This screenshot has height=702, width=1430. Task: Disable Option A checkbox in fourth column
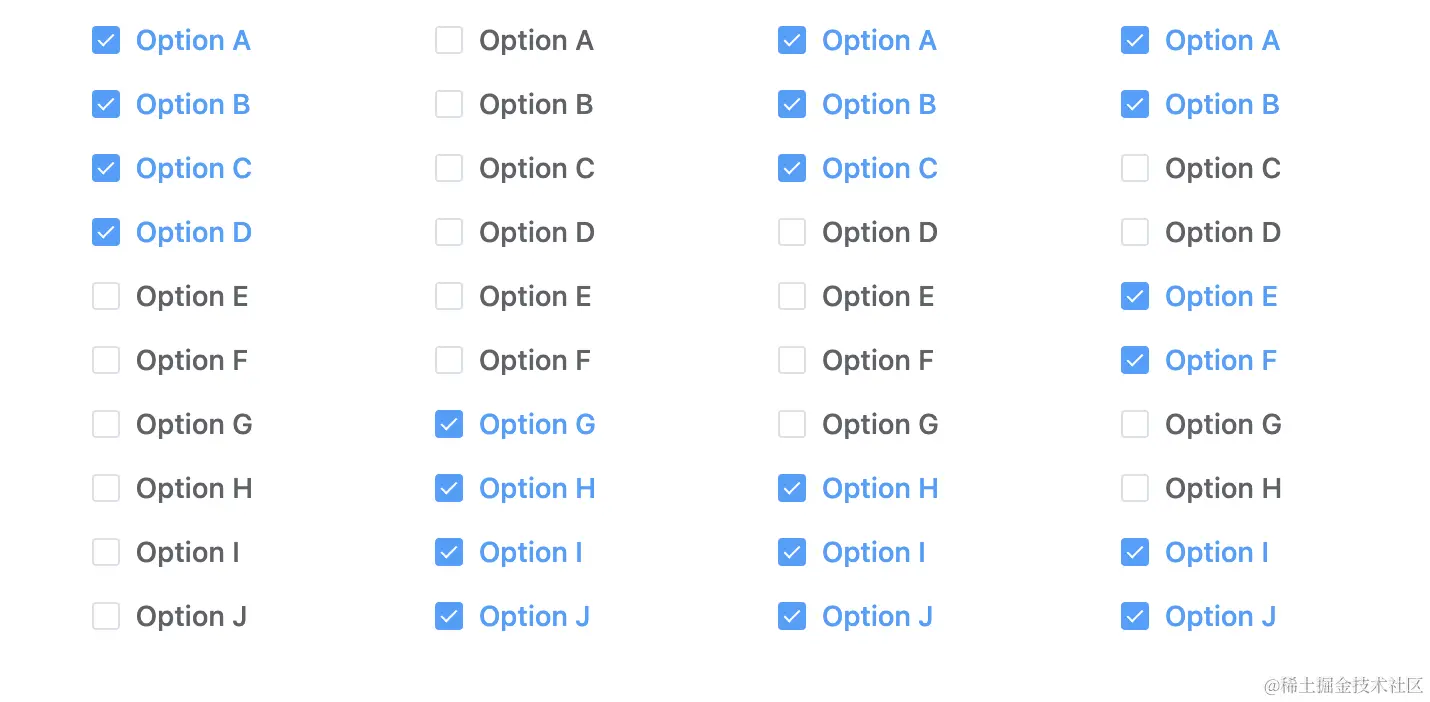click(x=1135, y=41)
